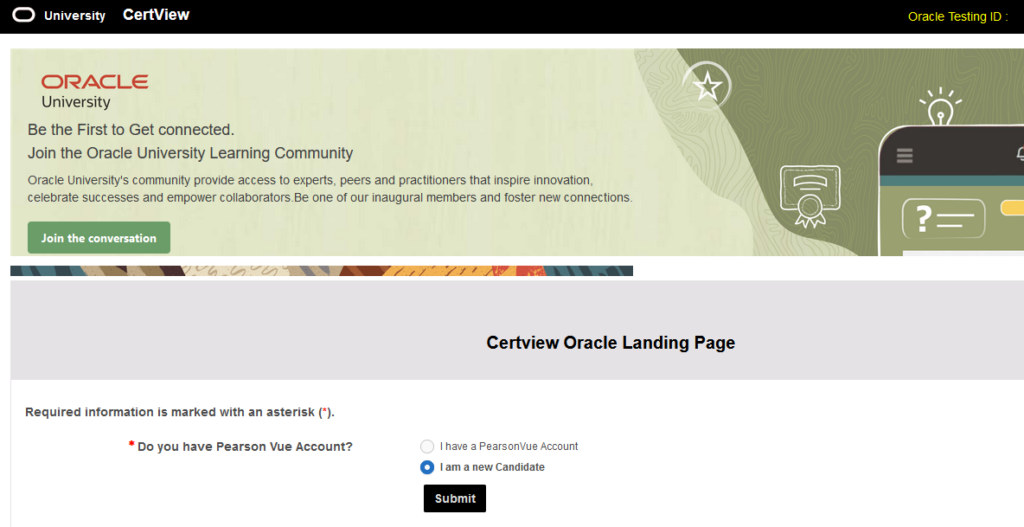Screen dimensions: 1024x527
Task: Click the colorful patterned strip below banner
Action: coord(321,270)
